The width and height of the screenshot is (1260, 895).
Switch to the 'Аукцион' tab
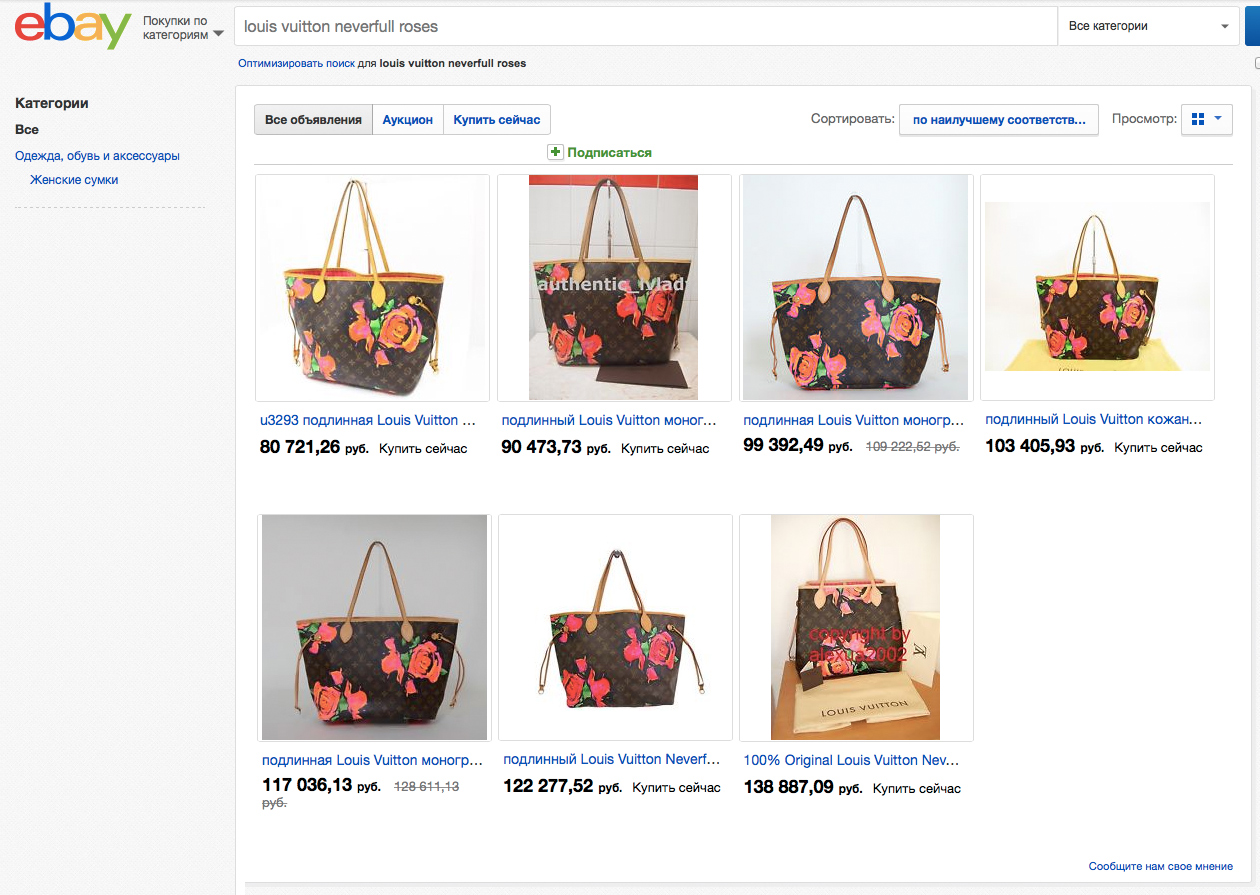coord(407,120)
